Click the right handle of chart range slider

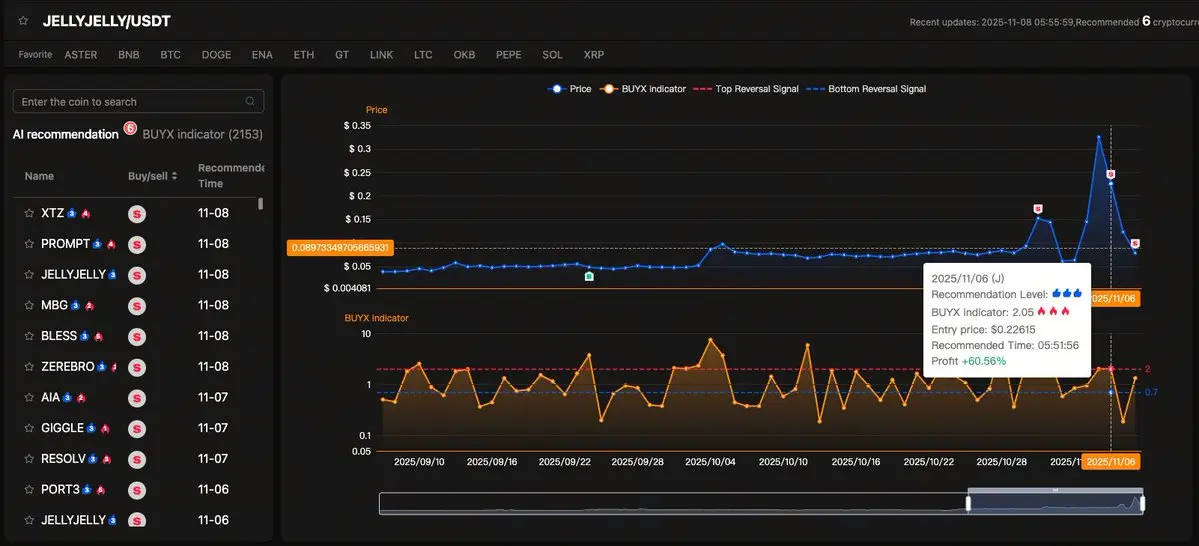[1142, 503]
